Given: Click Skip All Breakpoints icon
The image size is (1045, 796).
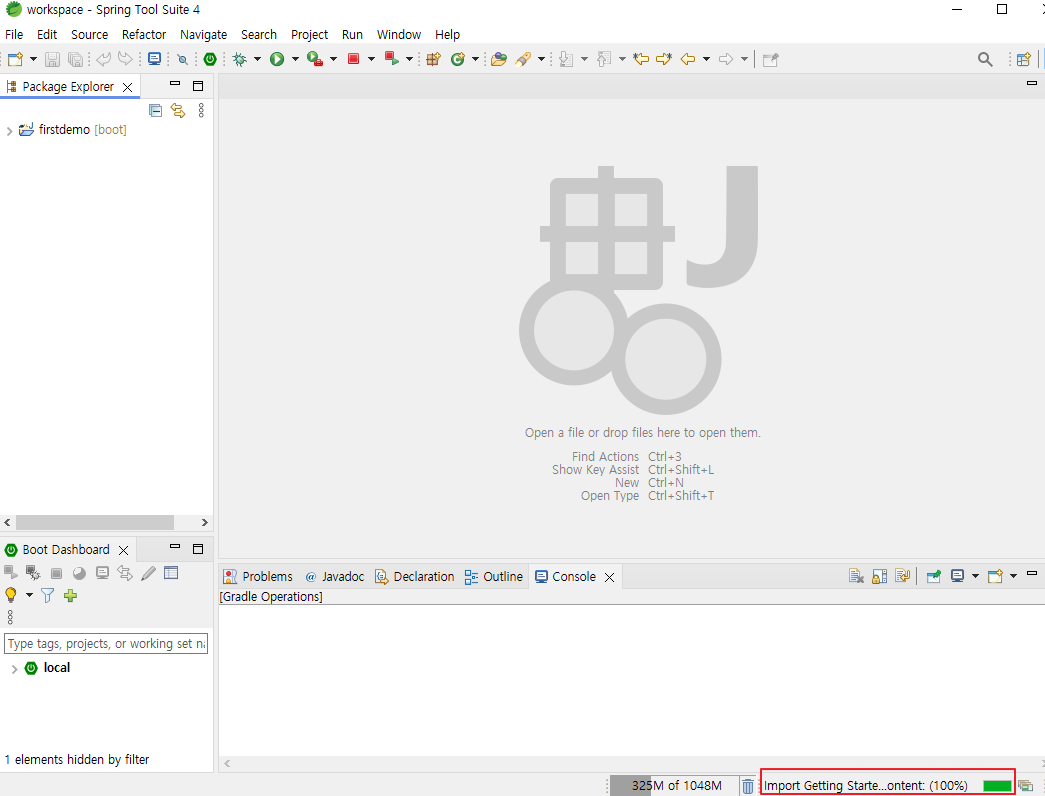Looking at the screenshot, I should [x=183, y=59].
